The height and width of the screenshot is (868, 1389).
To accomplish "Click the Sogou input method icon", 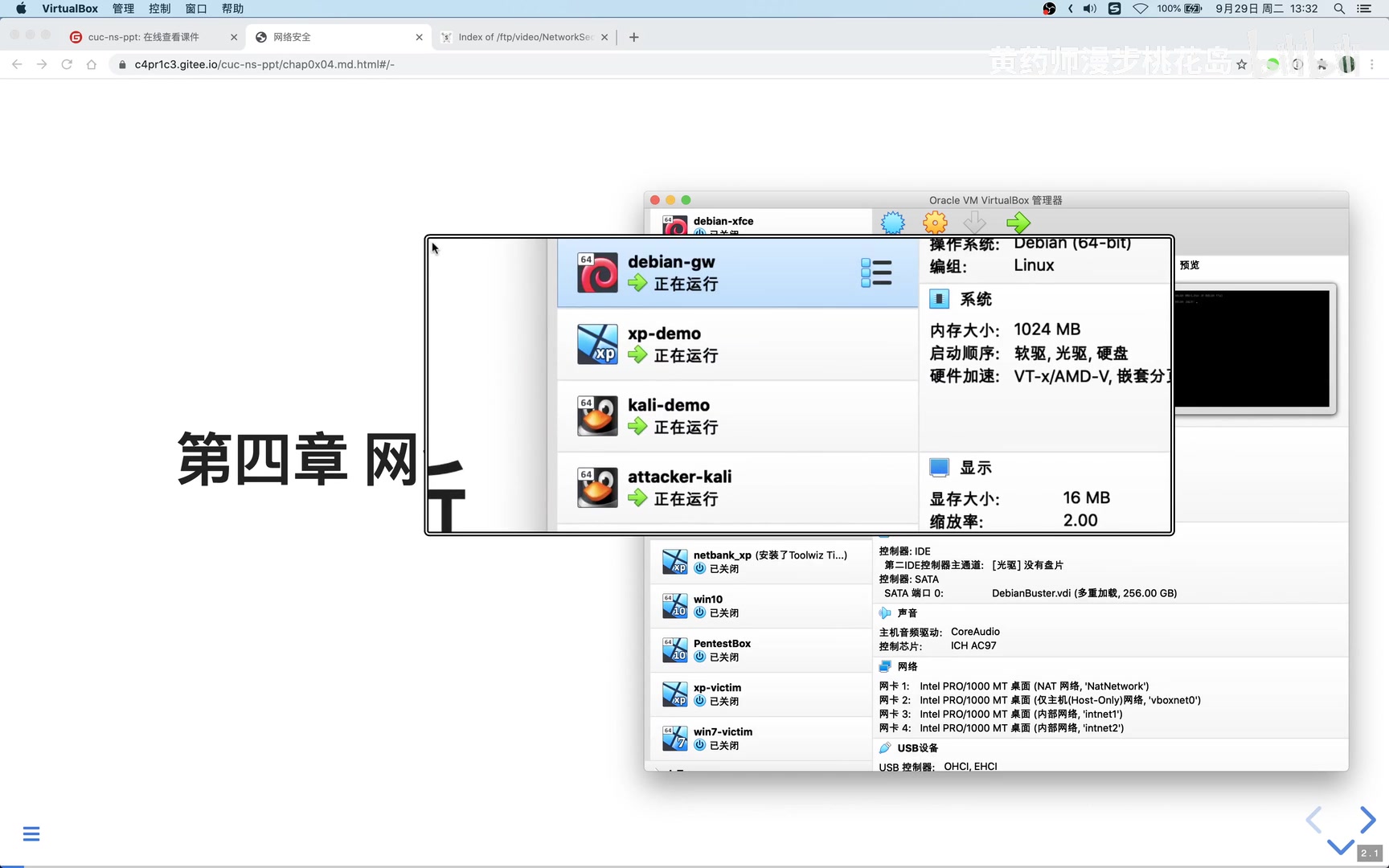I will pos(1114,9).
